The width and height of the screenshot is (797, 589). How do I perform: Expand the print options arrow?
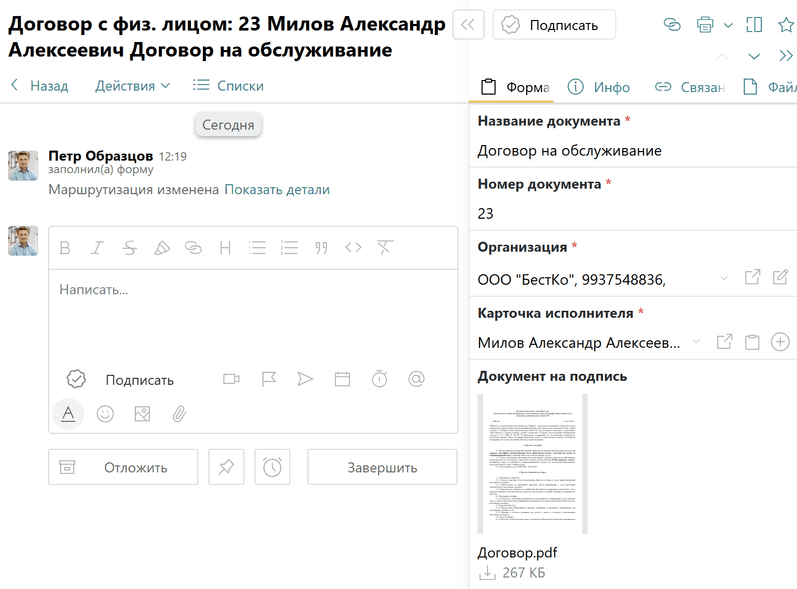(x=728, y=25)
